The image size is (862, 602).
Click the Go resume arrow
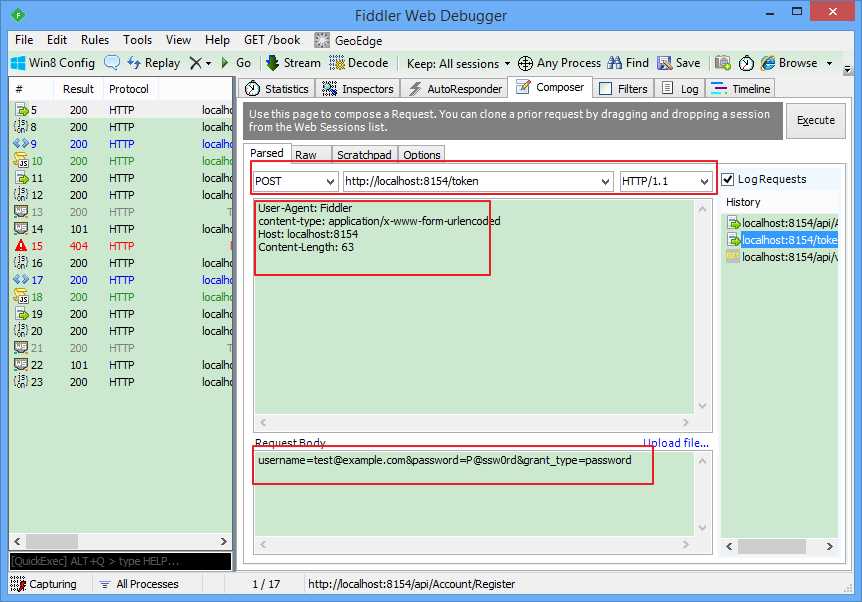point(225,63)
